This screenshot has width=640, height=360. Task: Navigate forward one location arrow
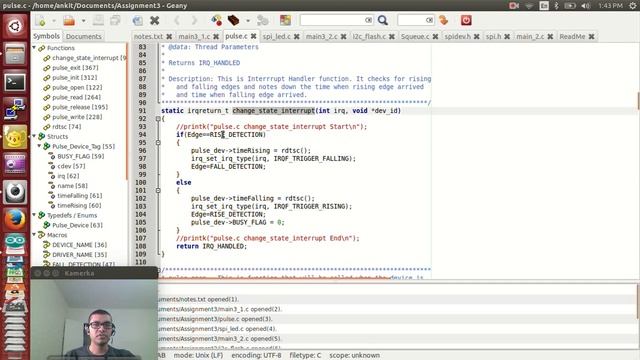pos(194,20)
